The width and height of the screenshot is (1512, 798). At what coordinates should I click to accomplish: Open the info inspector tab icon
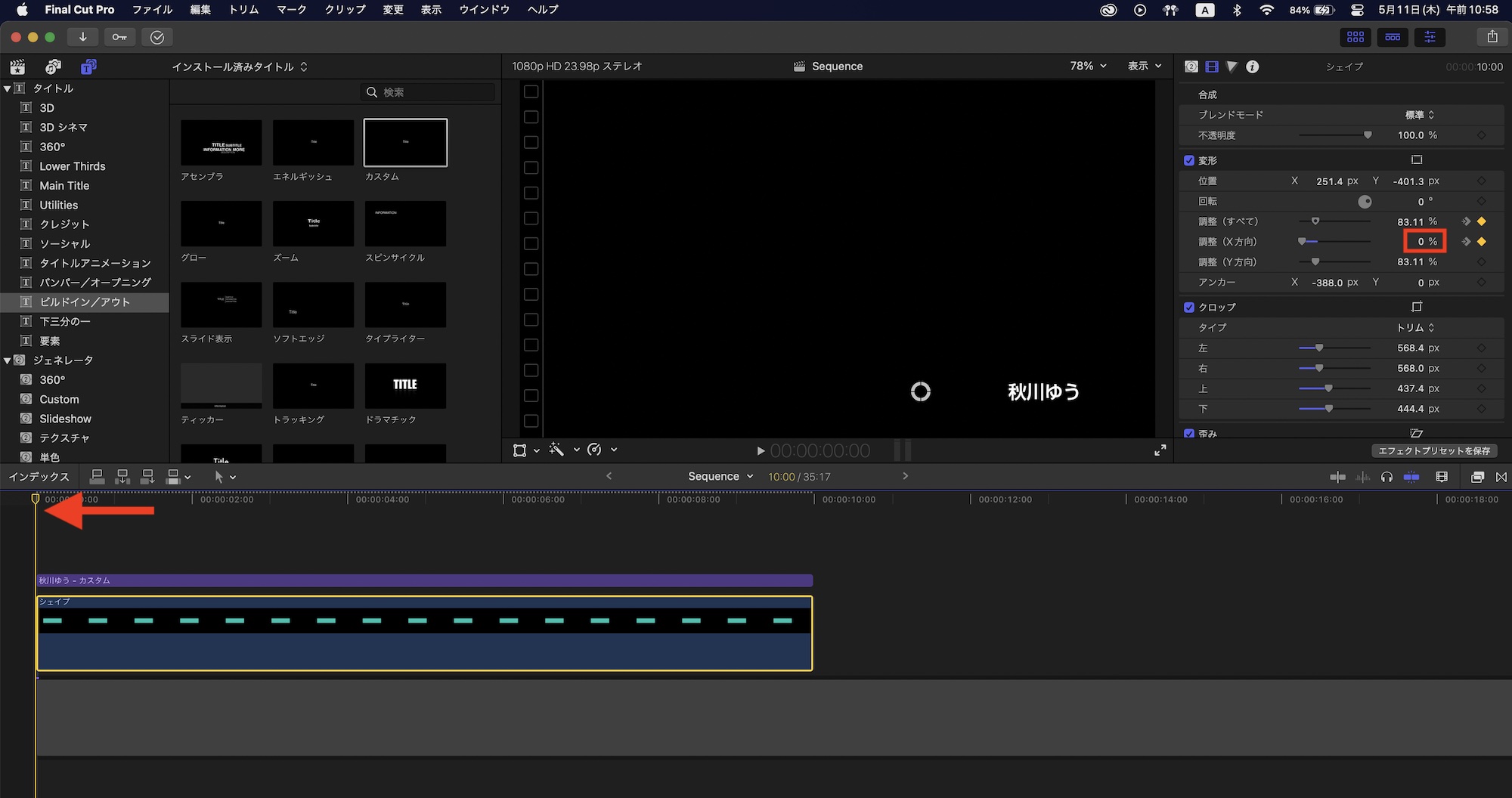pyautogui.click(x=1253, y=66)
